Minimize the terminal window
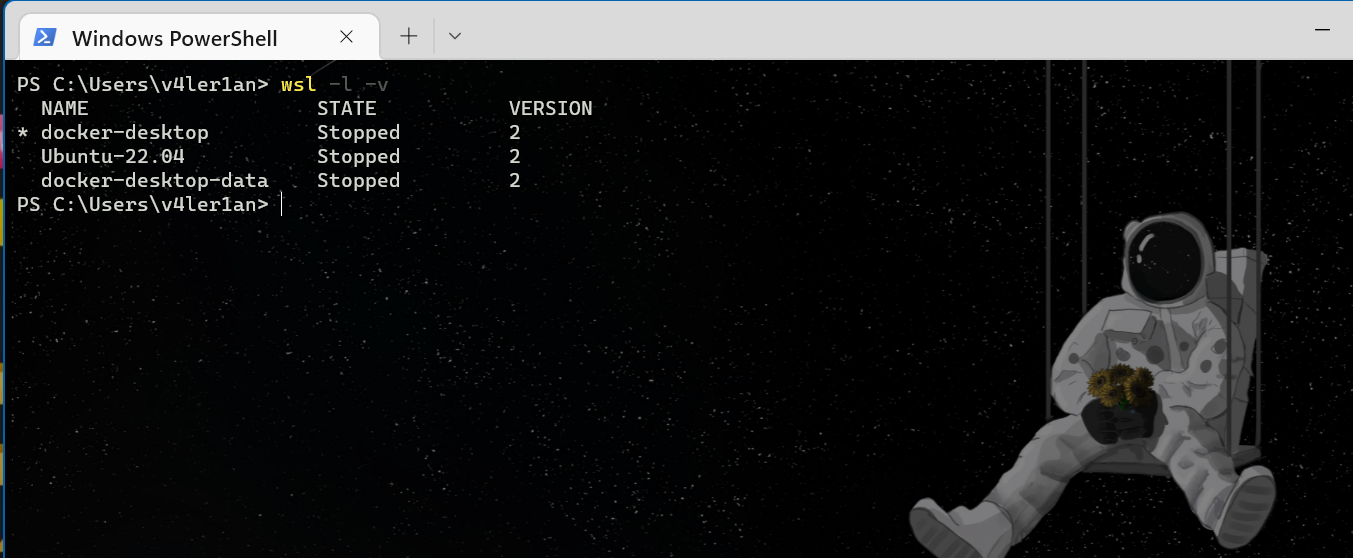 tap(1323, 31)
